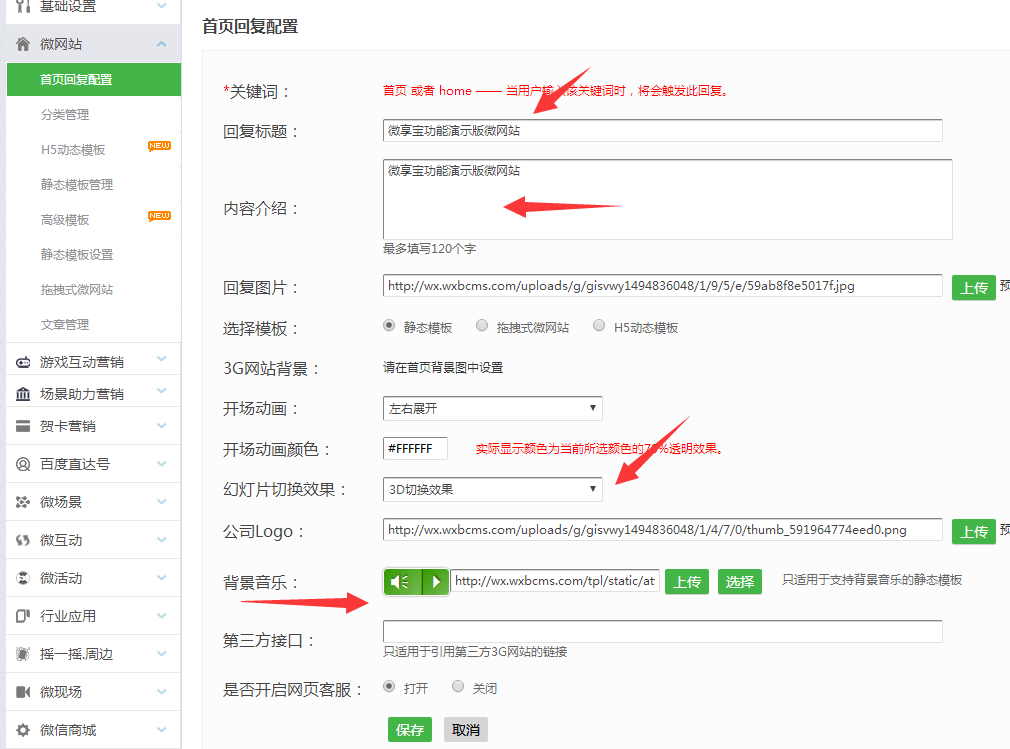The height and width of the screenshot is (749, 1010).
Task: Open the 幻灯片切换效果 dropdown
Action: tap(492, 490)
